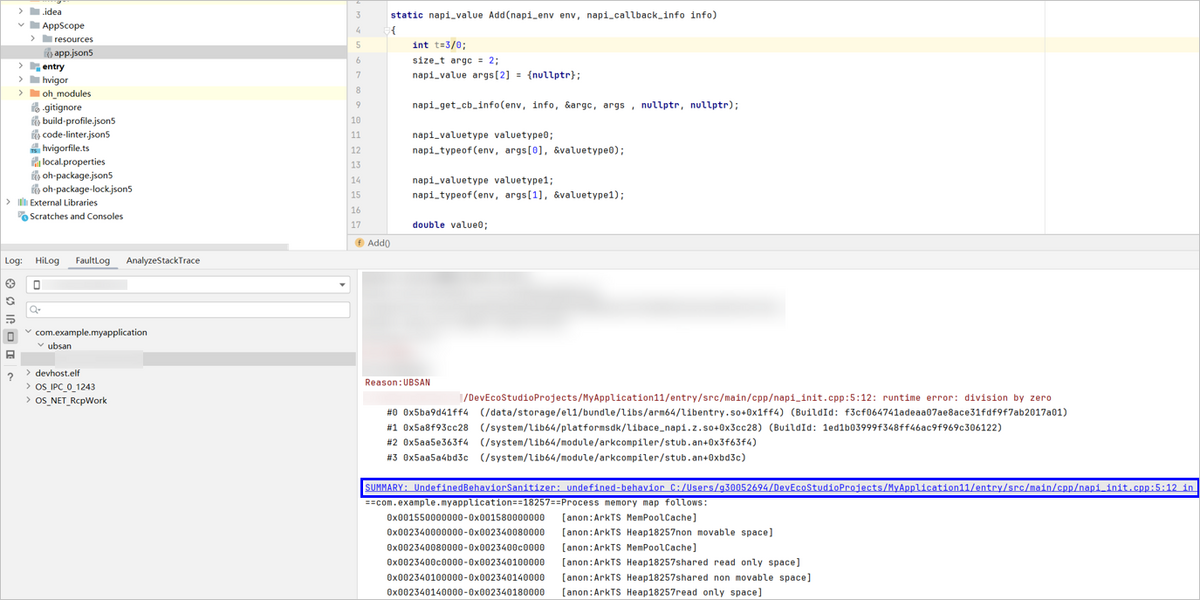1200x600 pixels.
Task: Click the local.properties file icon
Action: [35, 161]
